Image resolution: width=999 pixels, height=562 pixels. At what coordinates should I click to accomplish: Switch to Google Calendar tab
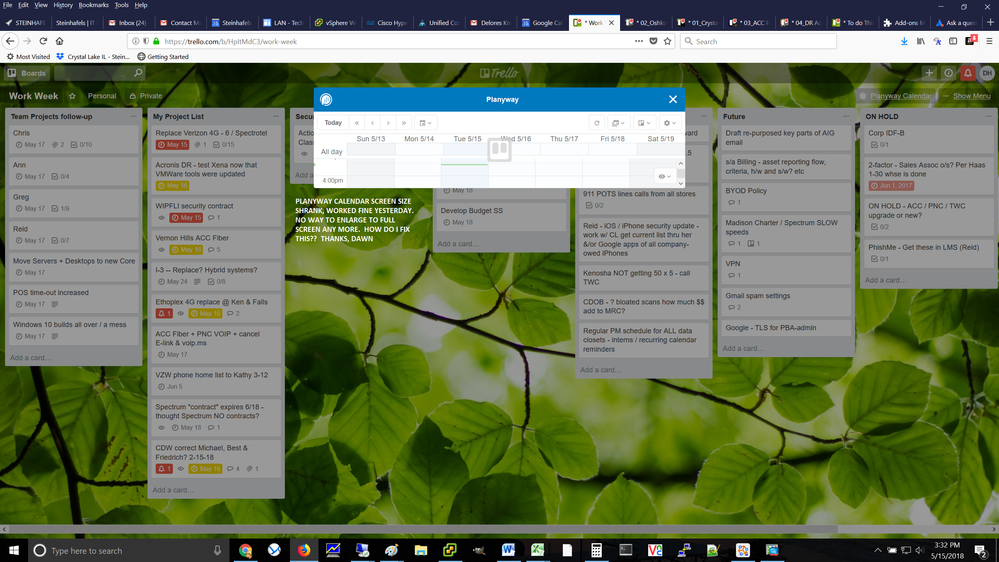point(542,22)
